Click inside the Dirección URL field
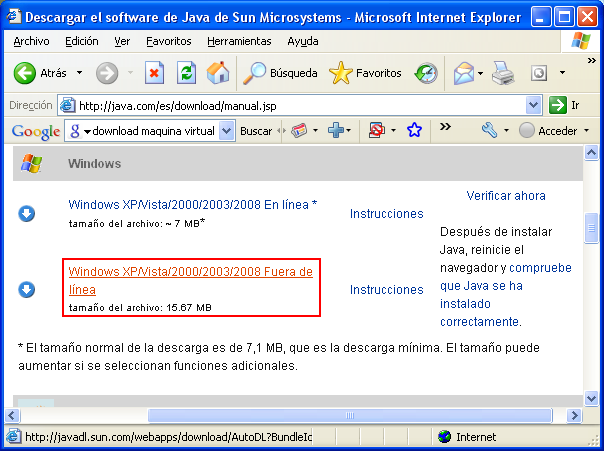 (300, 105)
